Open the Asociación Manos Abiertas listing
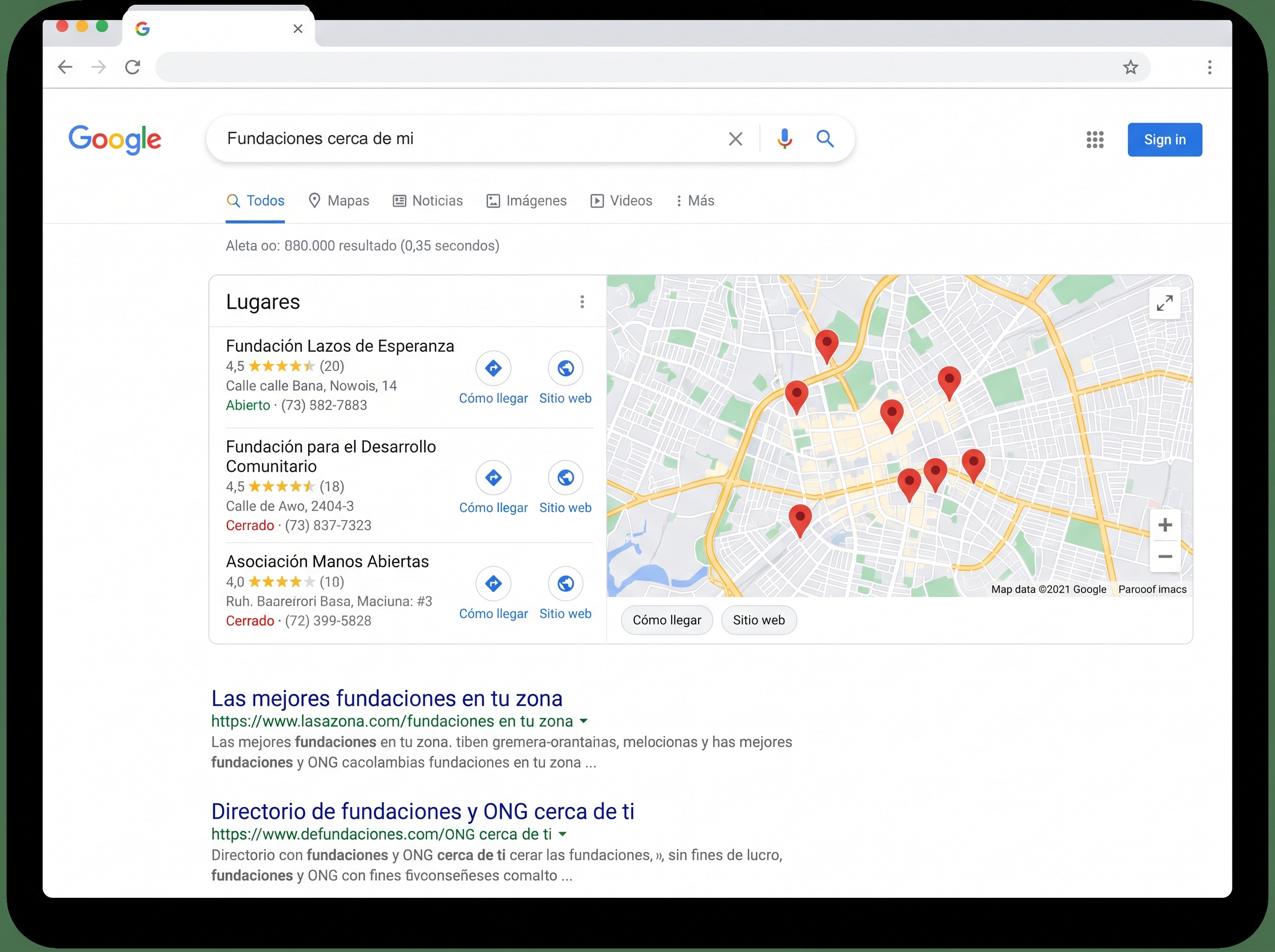Viewport: 1275px width, 952px height. pos(327,562)
